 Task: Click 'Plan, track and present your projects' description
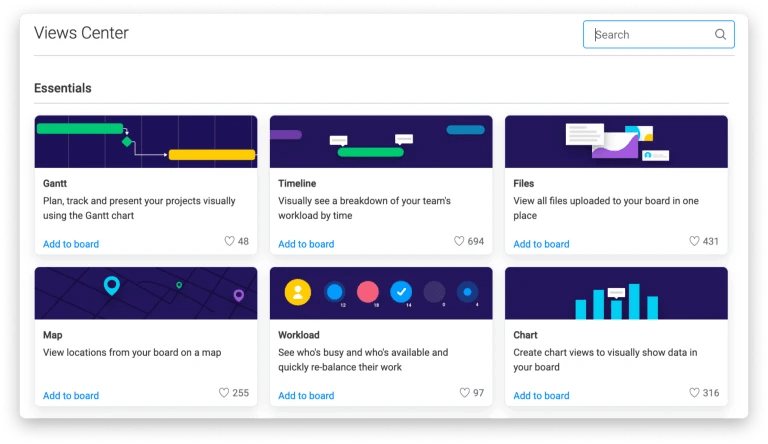139,208
